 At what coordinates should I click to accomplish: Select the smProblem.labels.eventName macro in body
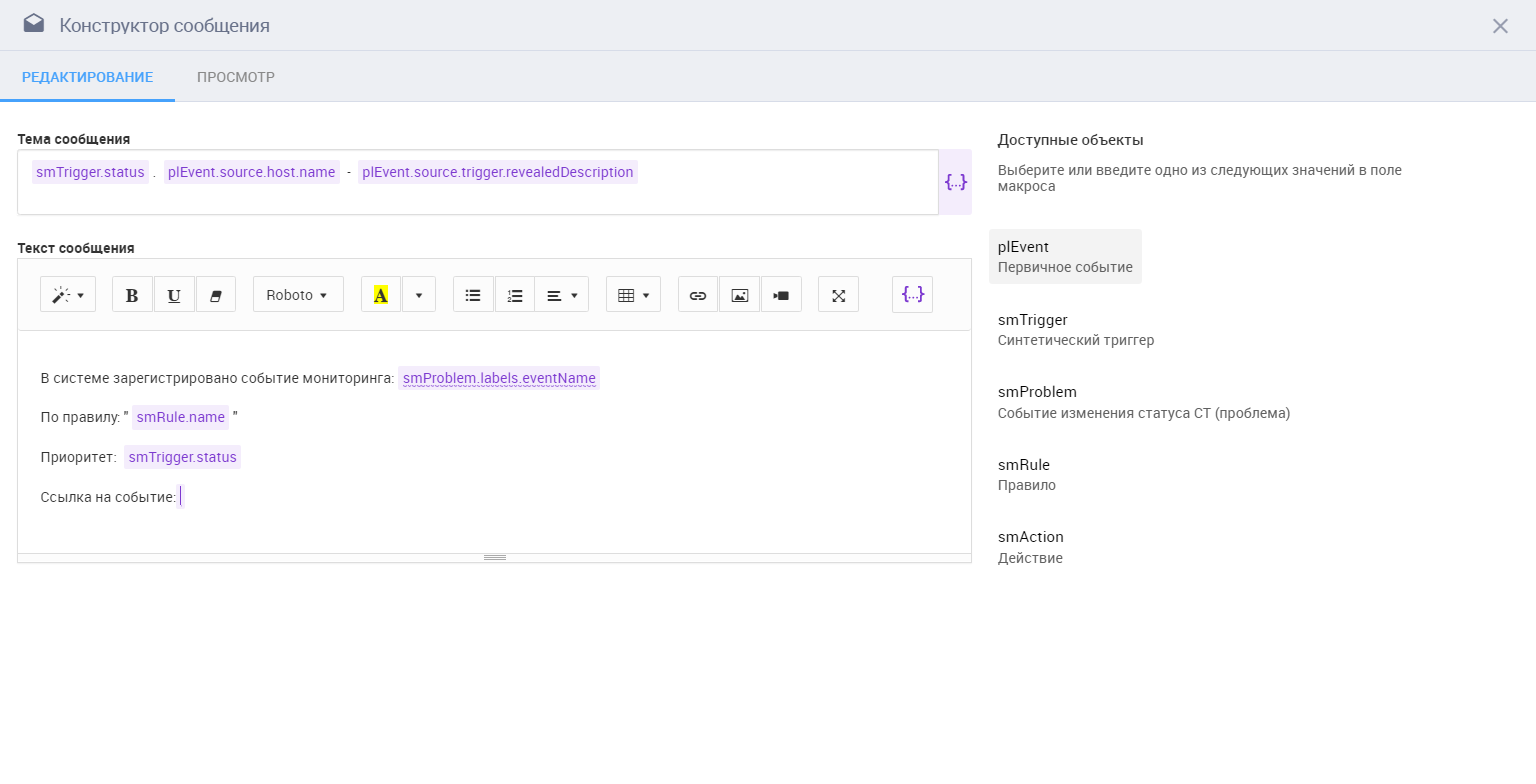click(x=499, y=378)
